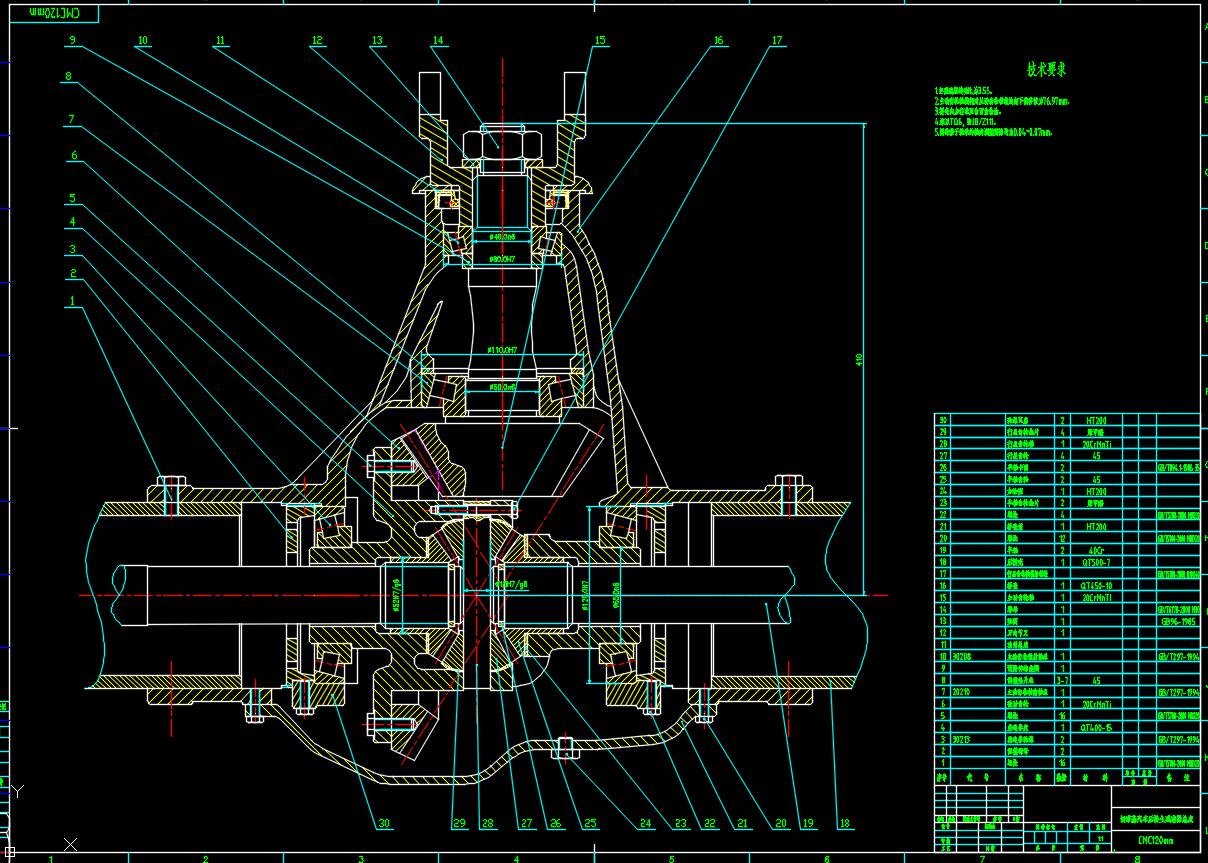Click part callout number 30 at the bottom

[x=384, y=823]
